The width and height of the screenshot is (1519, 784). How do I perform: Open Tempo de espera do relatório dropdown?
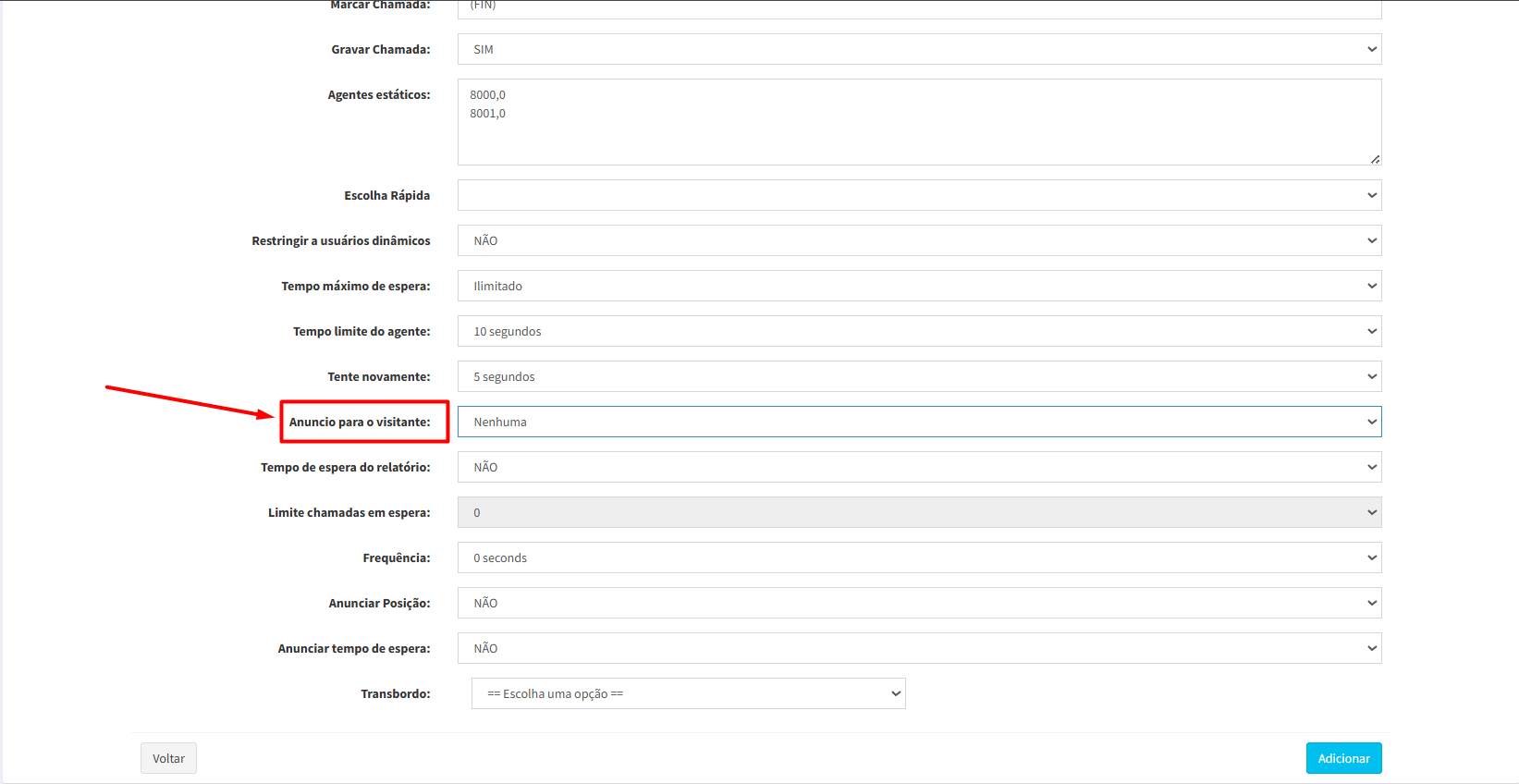tap(919, 467)
